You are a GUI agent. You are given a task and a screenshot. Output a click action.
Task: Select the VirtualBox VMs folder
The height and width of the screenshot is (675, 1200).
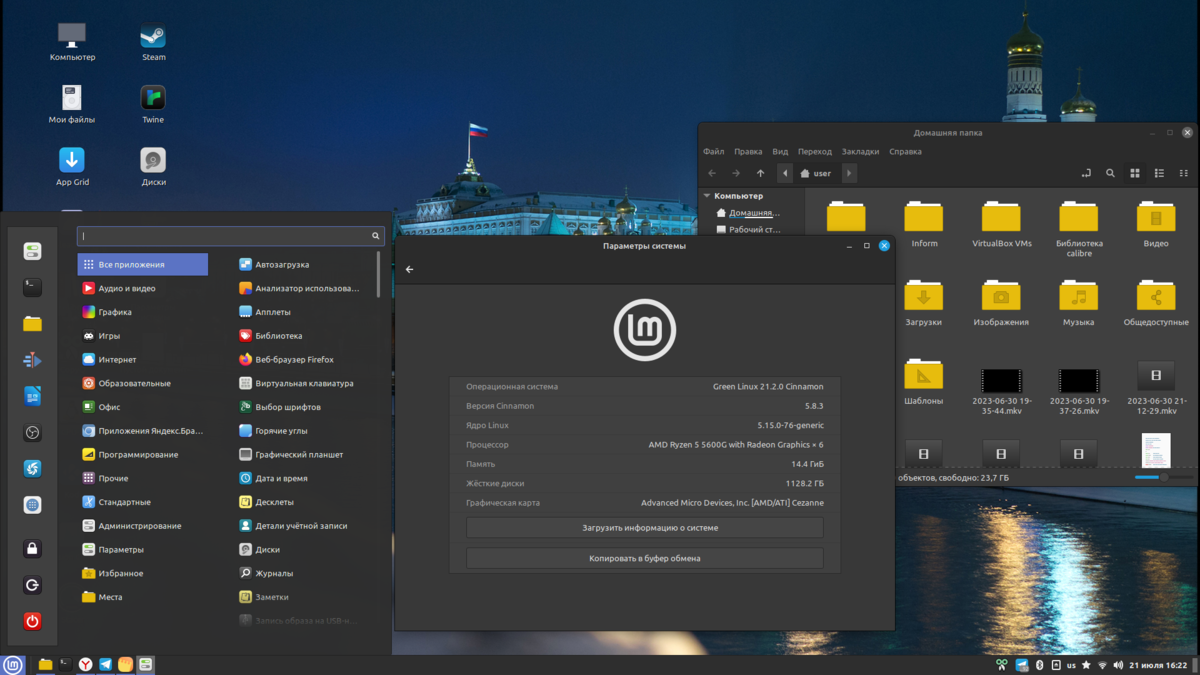click(1001, 224)
